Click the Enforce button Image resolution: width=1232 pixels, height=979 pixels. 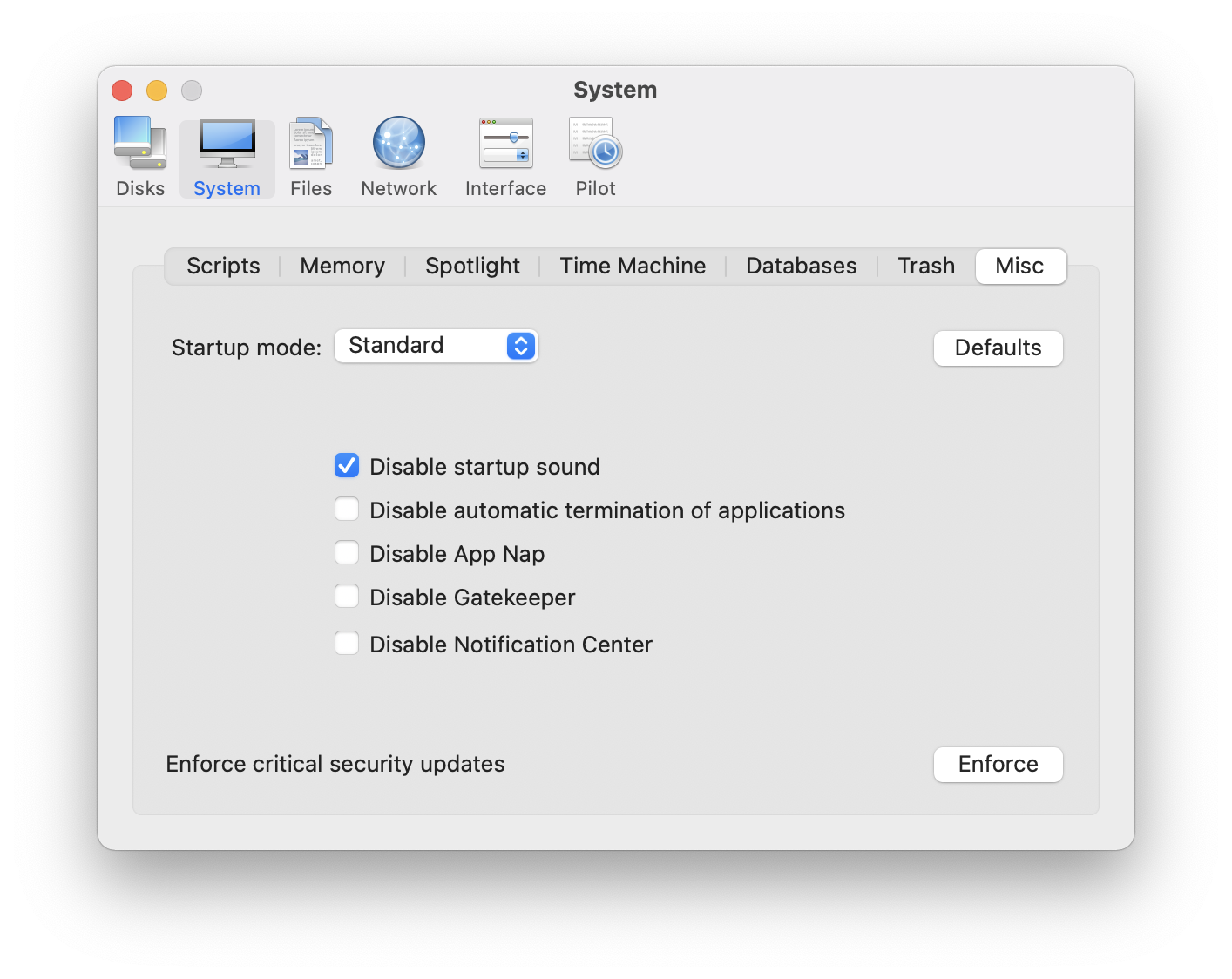(x=998, y=765)
